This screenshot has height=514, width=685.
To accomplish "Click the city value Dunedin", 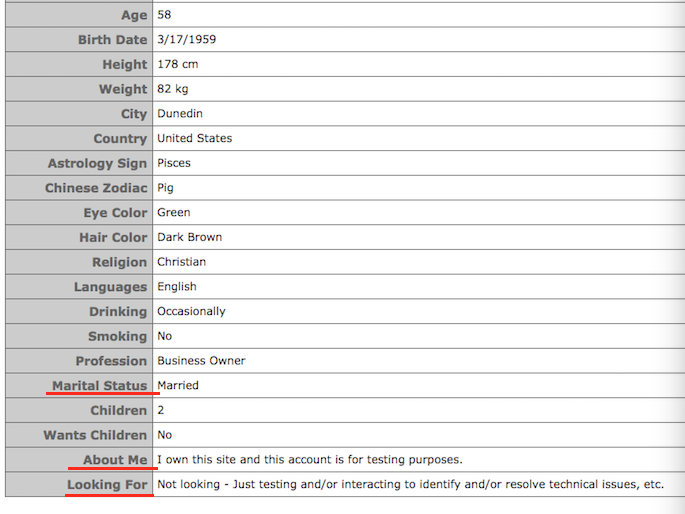I will point(180,114).
